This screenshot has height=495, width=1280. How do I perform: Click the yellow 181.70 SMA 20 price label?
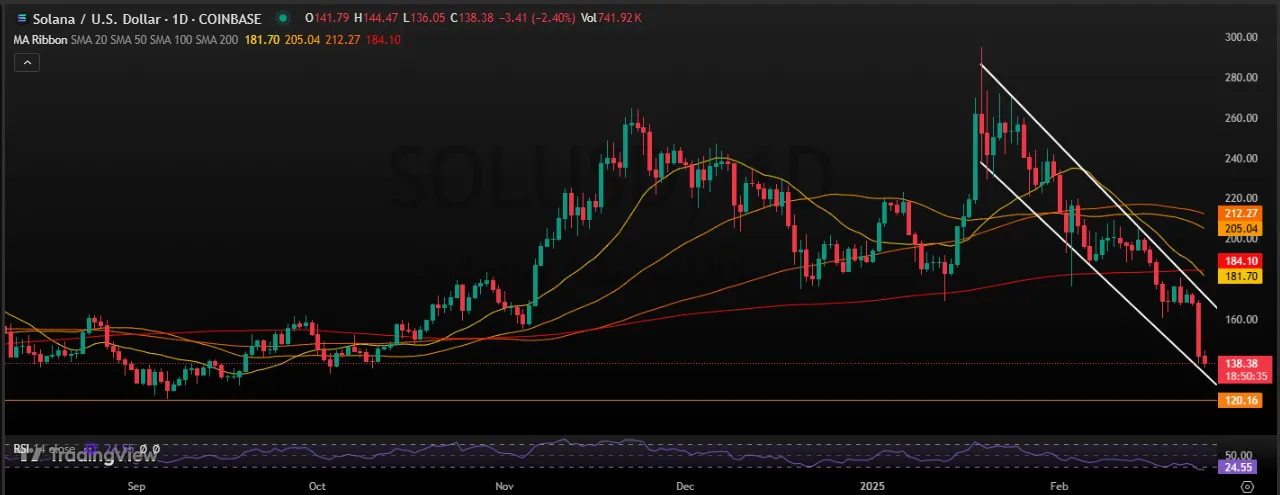coord(1236,275)
